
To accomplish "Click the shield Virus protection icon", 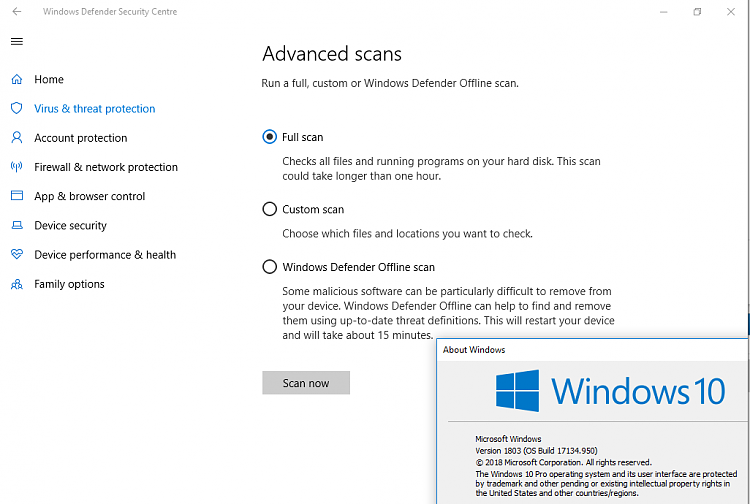I will pos(17,109).
